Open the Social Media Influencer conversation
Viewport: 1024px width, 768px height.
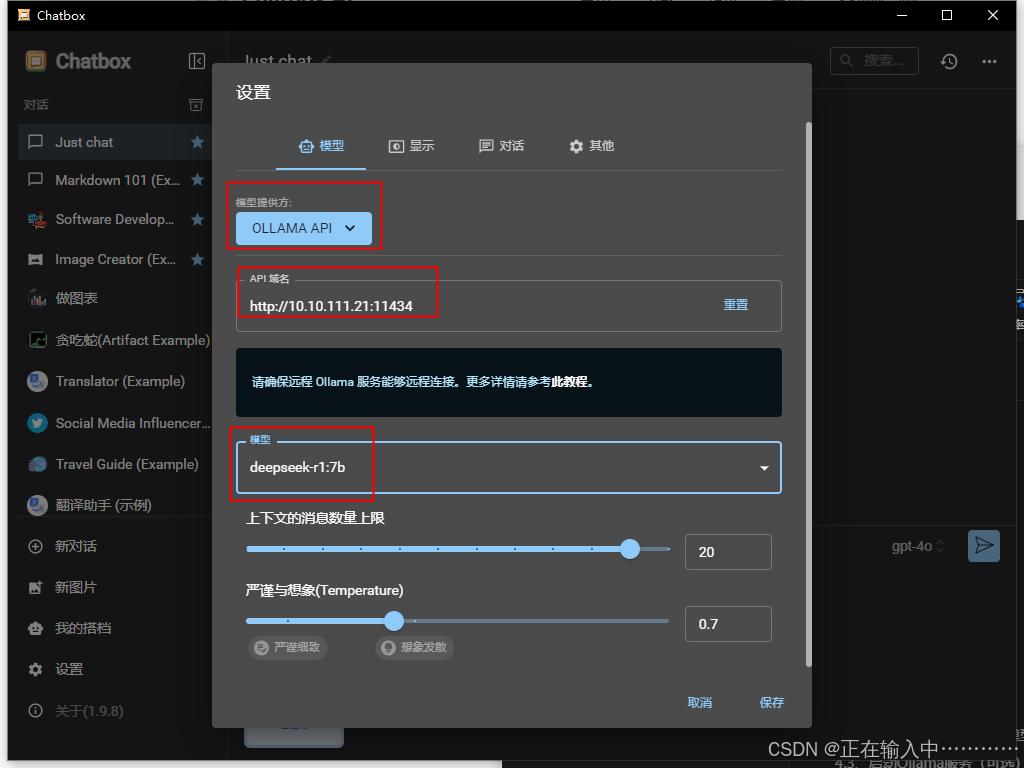pos(116,423)
